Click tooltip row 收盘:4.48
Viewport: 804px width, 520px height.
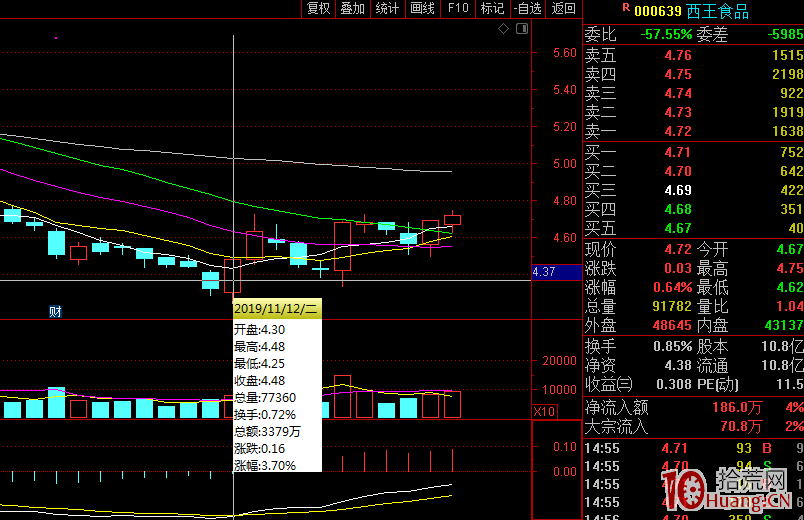click(259, 381)
